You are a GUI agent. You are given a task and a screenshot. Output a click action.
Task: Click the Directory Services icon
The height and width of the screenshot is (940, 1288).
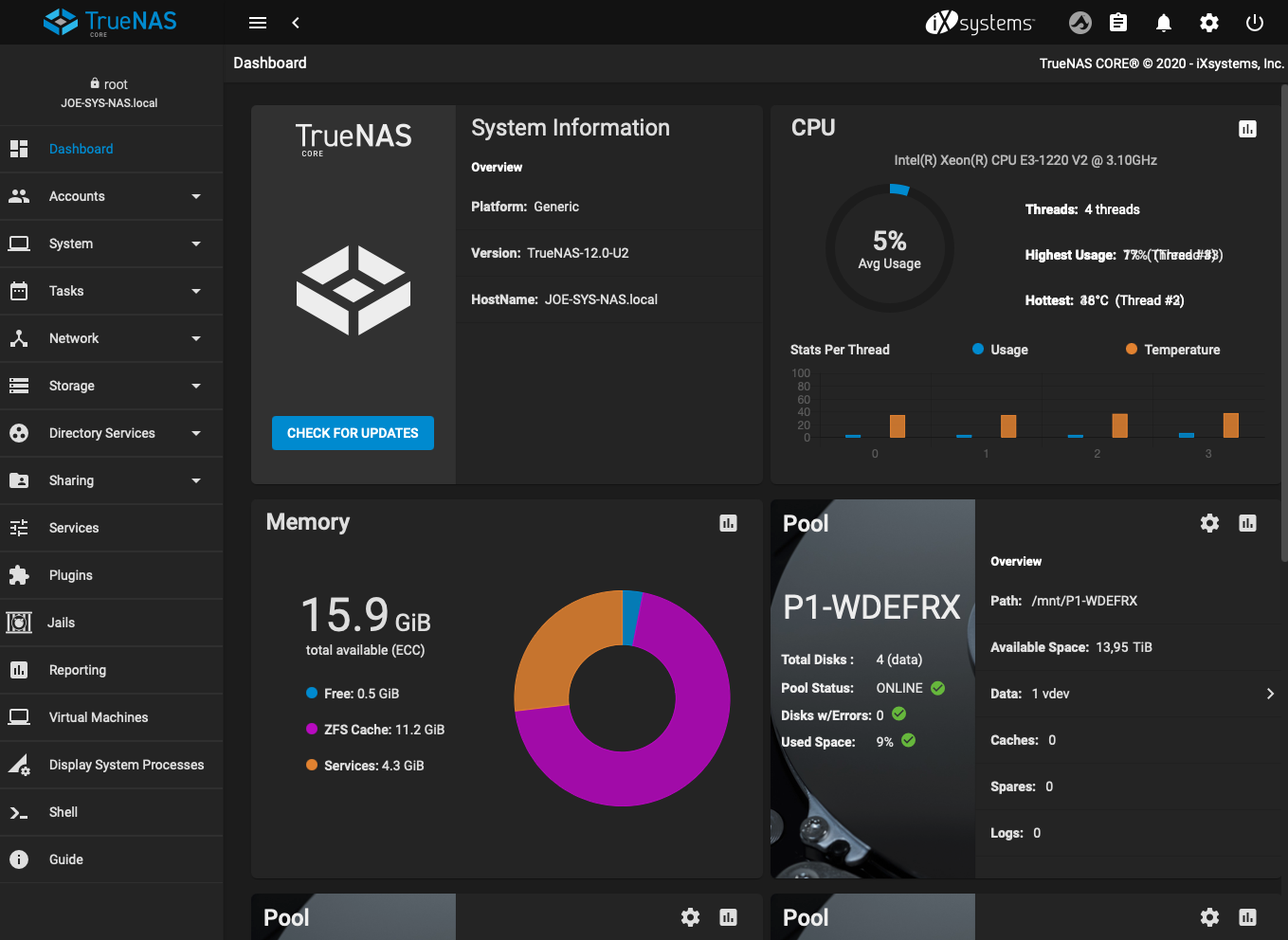click(x=19, y=433)
